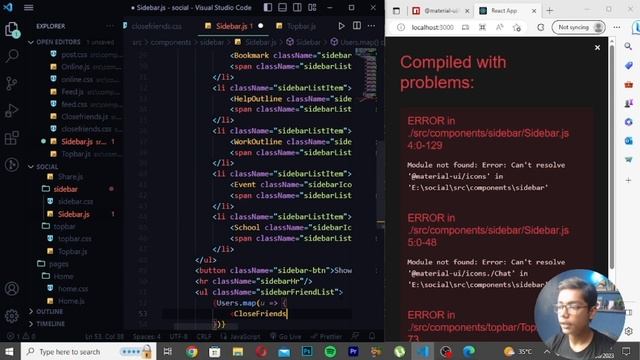Viewport: 640px width, 360px height.
Task: Switch to the Sidebar.js editor tab
Action: point(233,26)
